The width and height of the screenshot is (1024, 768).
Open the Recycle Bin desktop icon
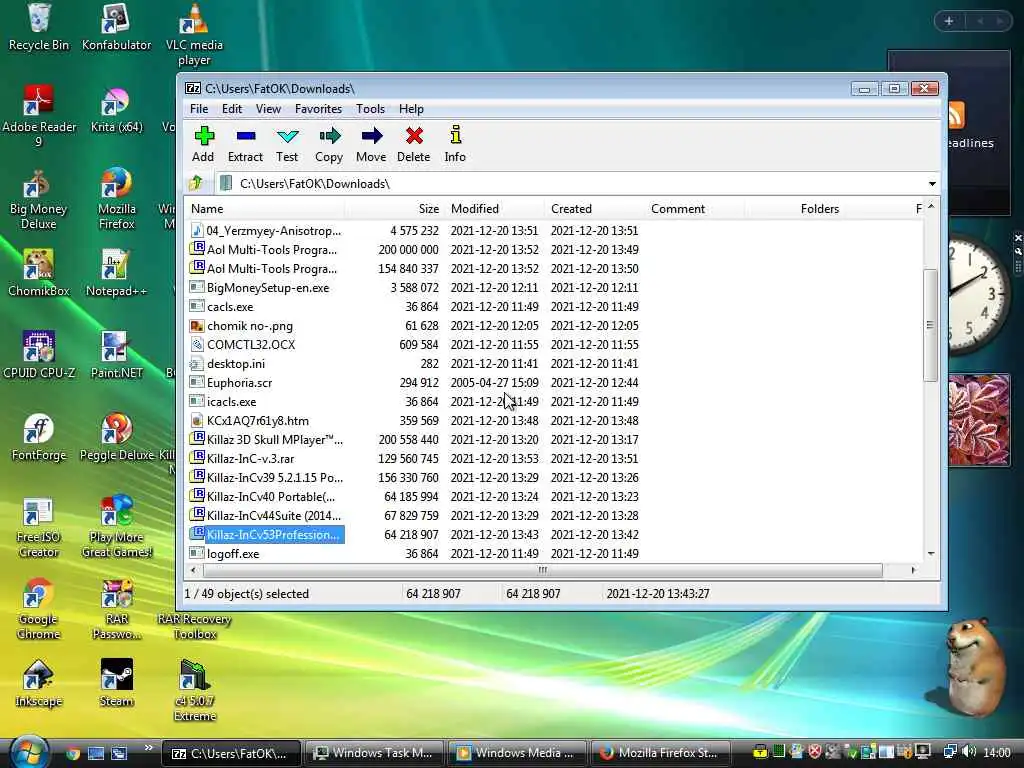coord(39,27)
